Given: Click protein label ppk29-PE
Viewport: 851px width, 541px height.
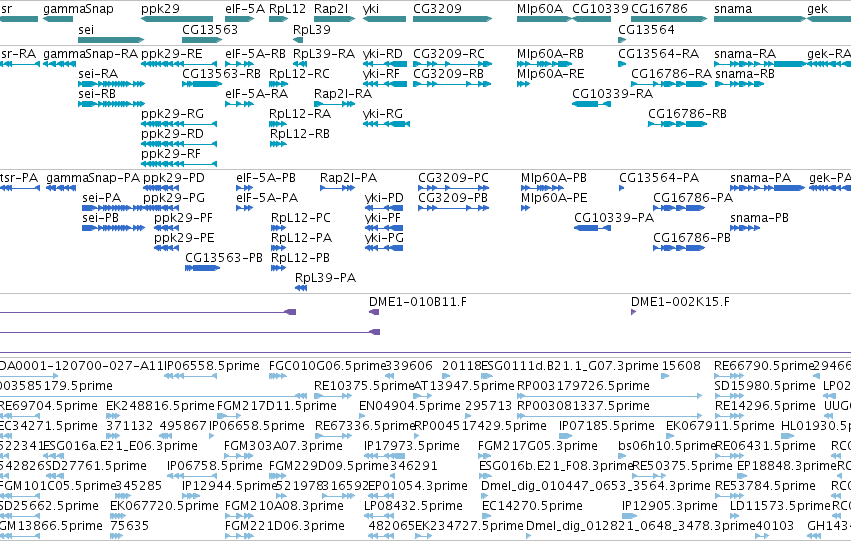Looking at the screenshot, I should (184, 238).
